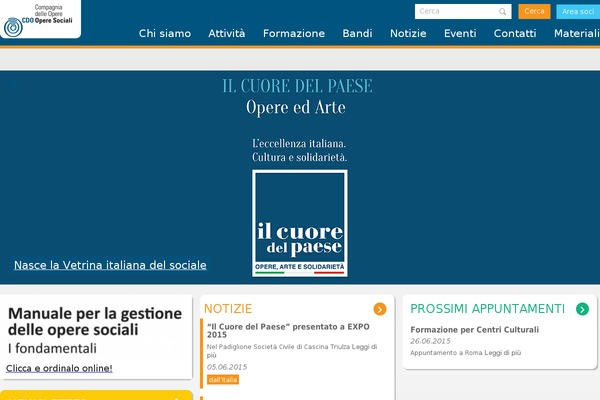The width and height of the screenshot is (600, 400).
Task: Open the Formazione per Centri Culturali event
Action: [474, 330]
